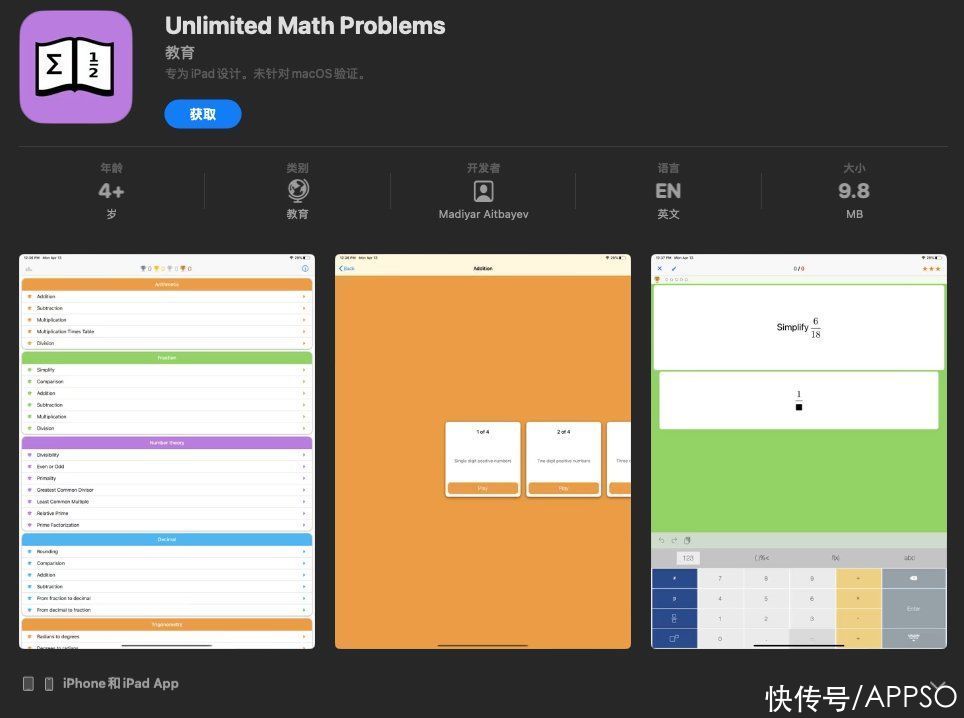Open the orange Addition levels screenshot
964x718 pixels.
pyautogui.click(x=483, y=451)
